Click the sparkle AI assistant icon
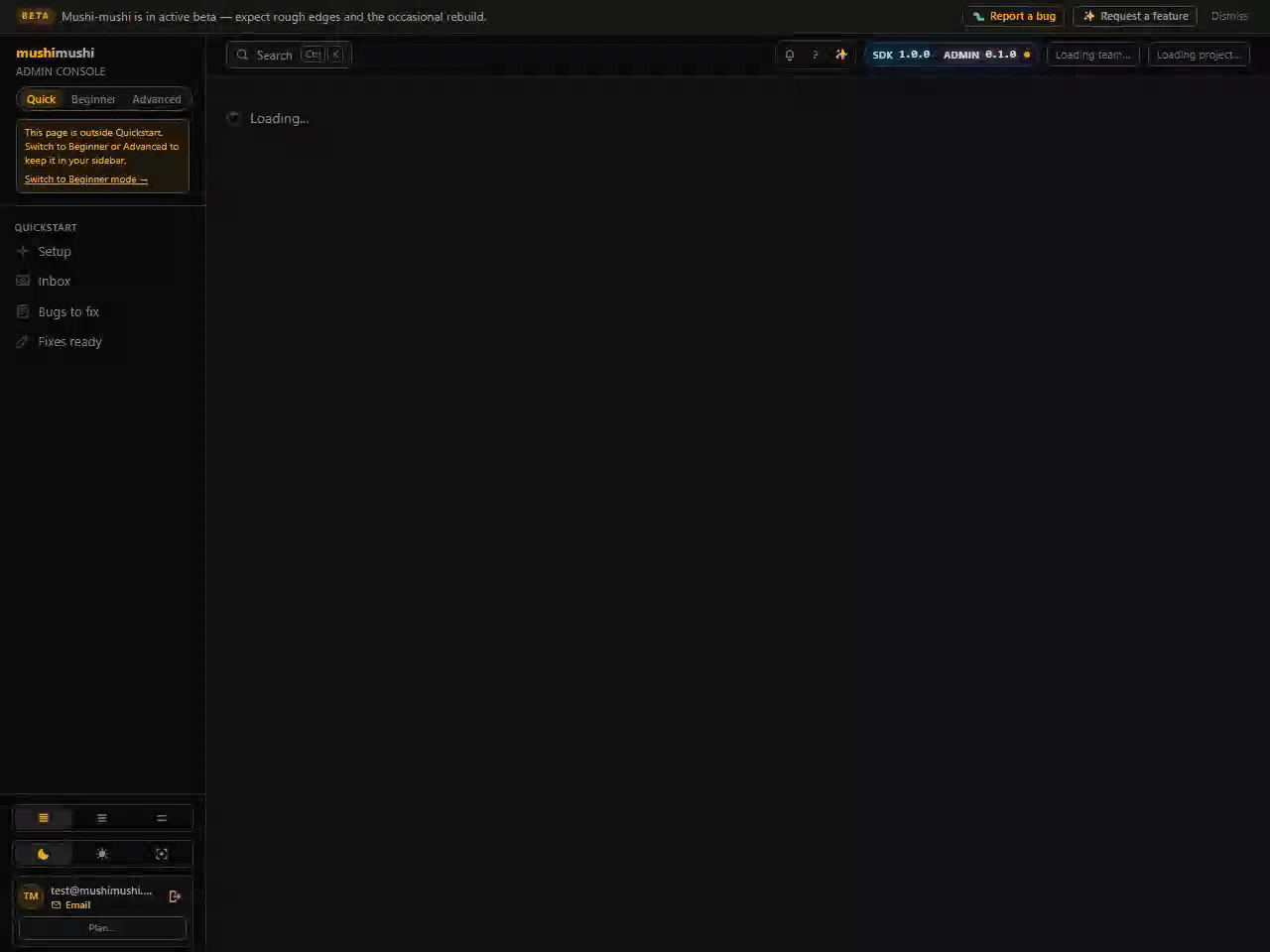This screenshot has height=952, width=1270. pyautogui.click(x=841, y=56)
